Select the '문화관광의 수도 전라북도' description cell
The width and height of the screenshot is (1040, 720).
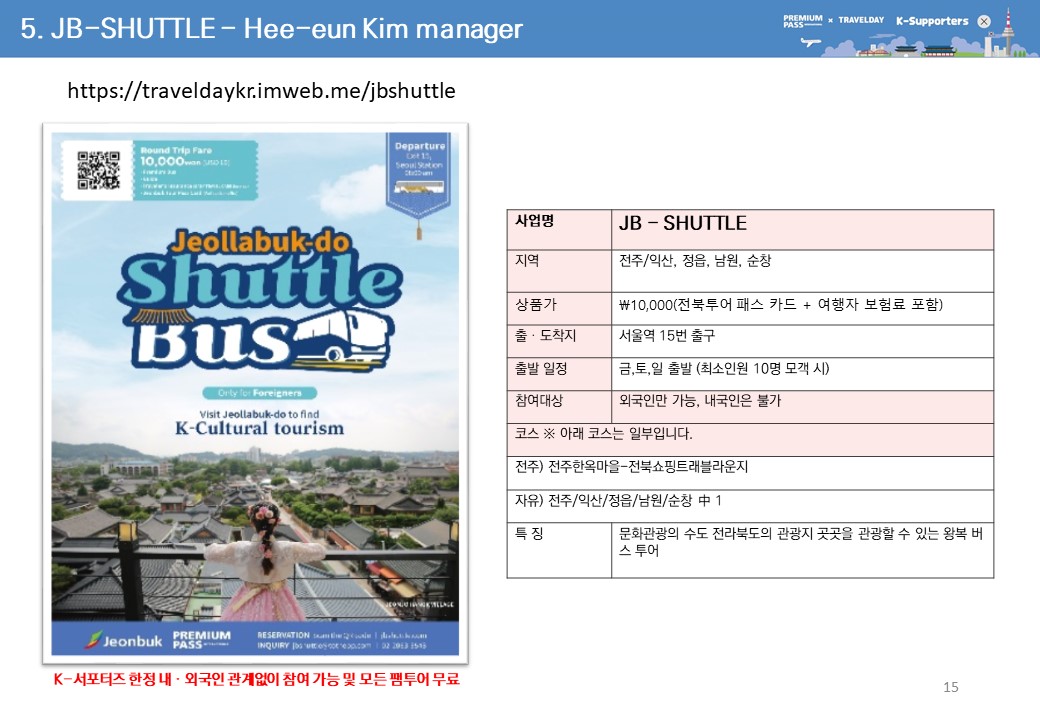point(803,550)
